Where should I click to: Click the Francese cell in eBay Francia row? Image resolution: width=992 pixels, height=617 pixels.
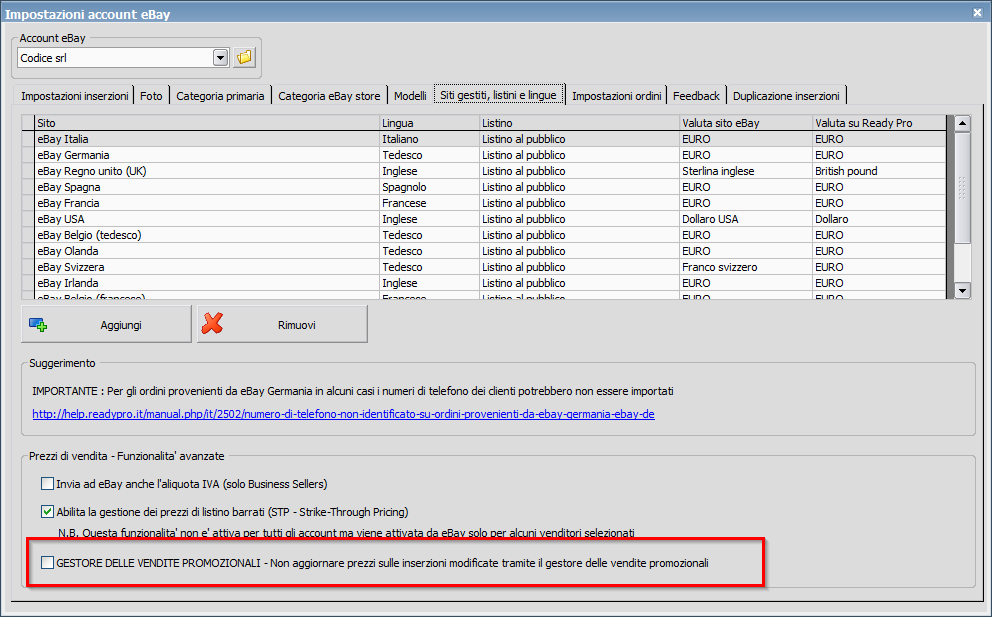tap(430, 203)
